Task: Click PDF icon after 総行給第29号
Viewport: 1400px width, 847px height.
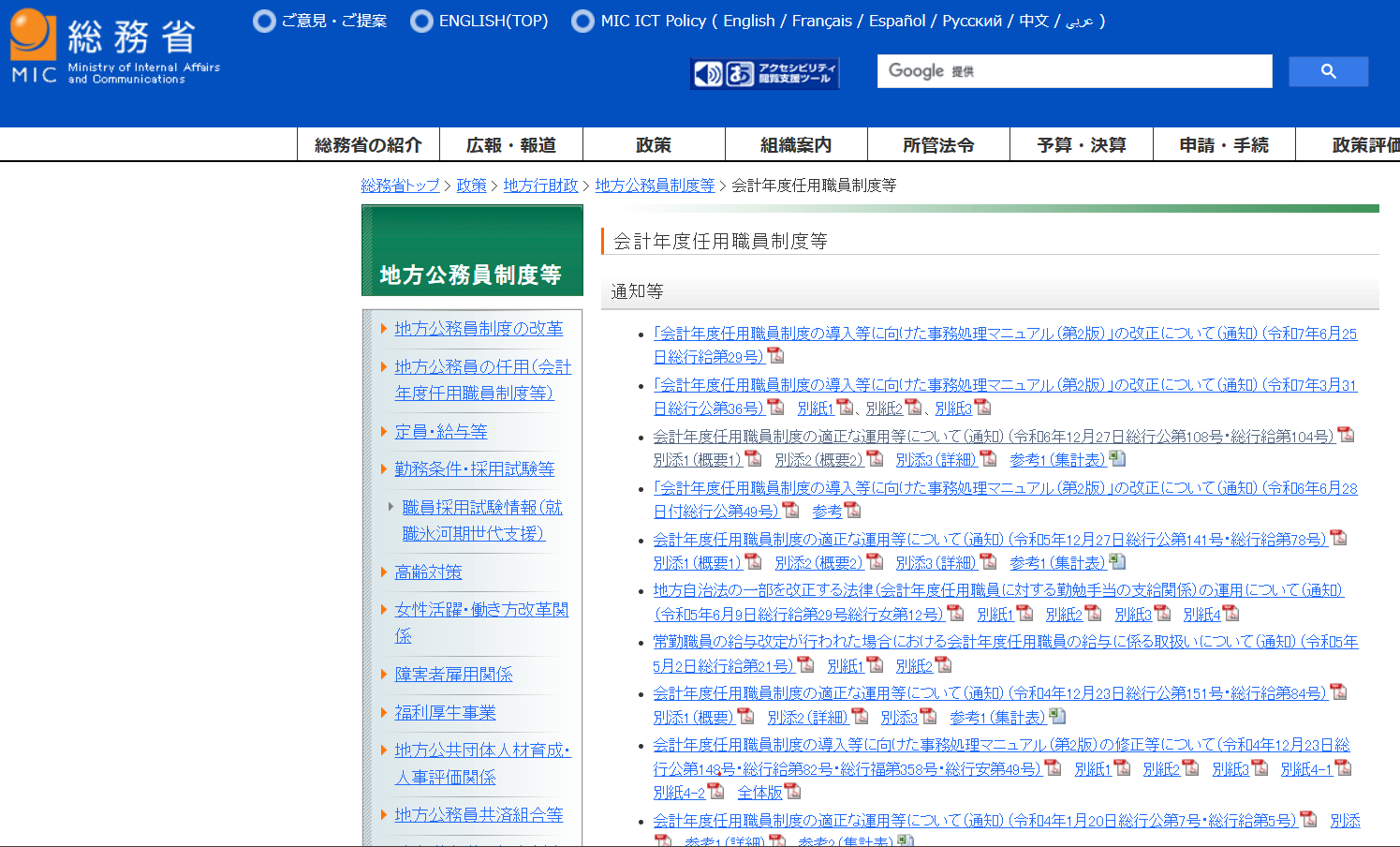Action: pos(775,356)
